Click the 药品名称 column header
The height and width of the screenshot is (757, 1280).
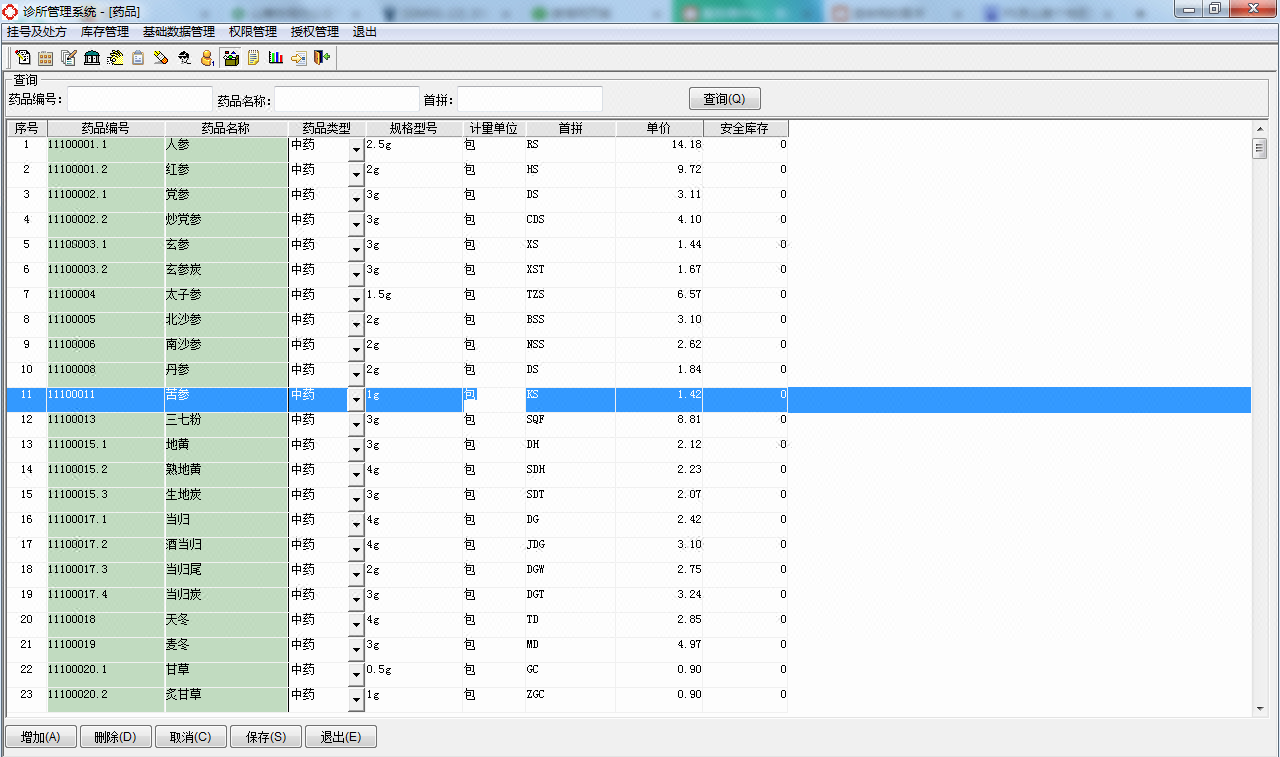[x=226, y=128]
